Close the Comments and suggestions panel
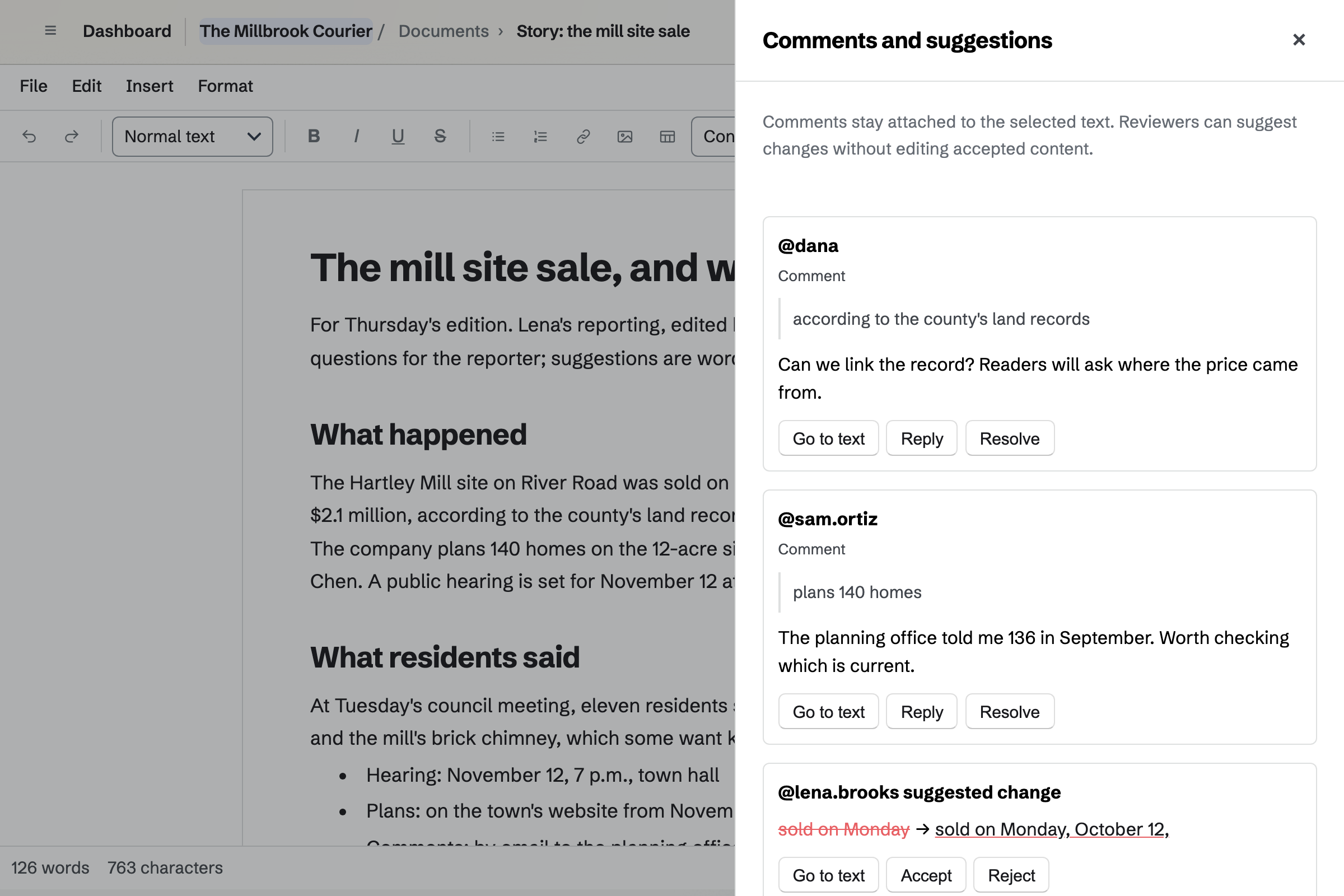The width and height of the screenshot is (1344, 896). point(1299,40)
